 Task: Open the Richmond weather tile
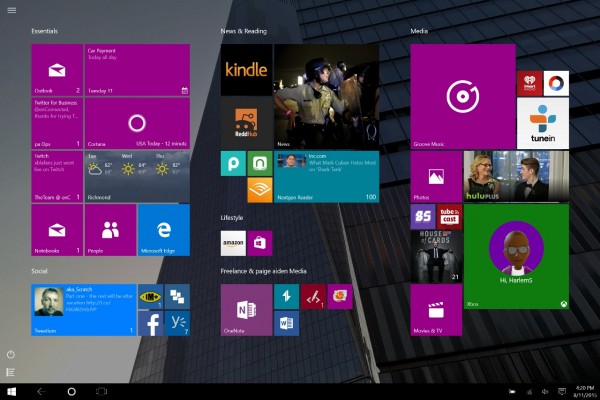(137, 176)
